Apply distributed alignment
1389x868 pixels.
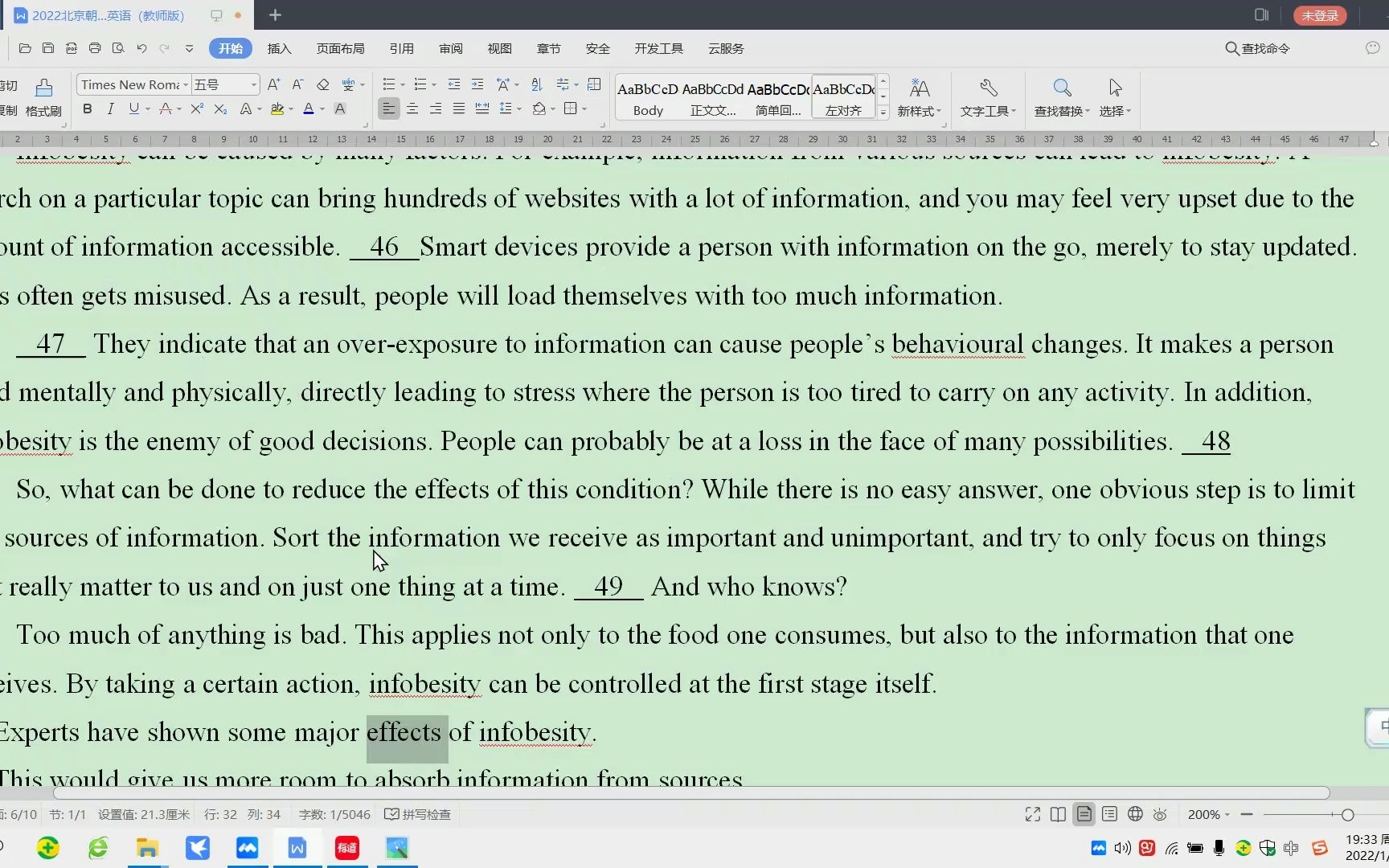482,108
